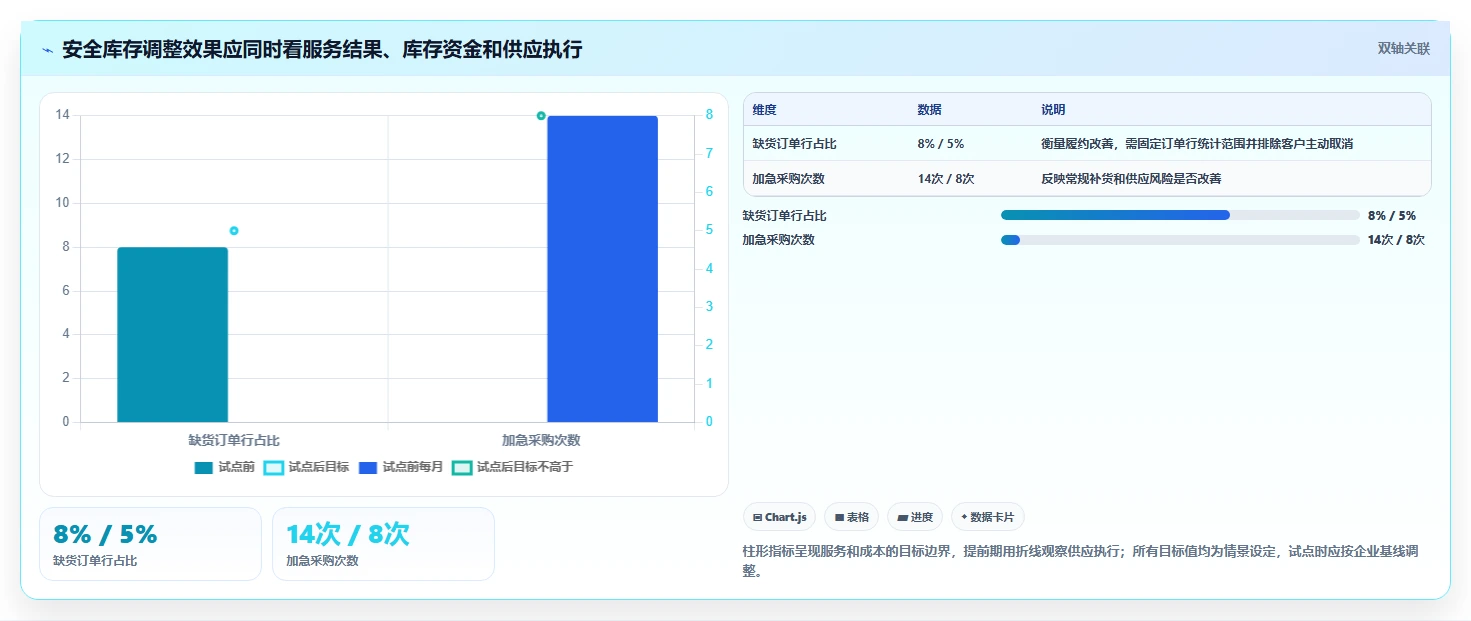Toggle the 试点后目标 legend swatch

pyautogui.click(x=273, y=467)
